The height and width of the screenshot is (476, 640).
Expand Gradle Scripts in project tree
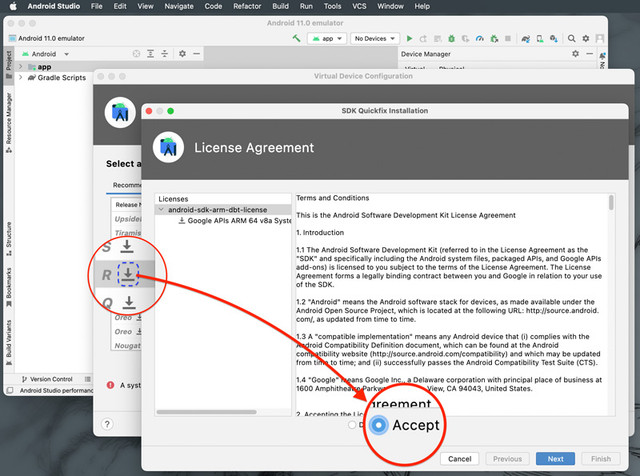point(21,77)
